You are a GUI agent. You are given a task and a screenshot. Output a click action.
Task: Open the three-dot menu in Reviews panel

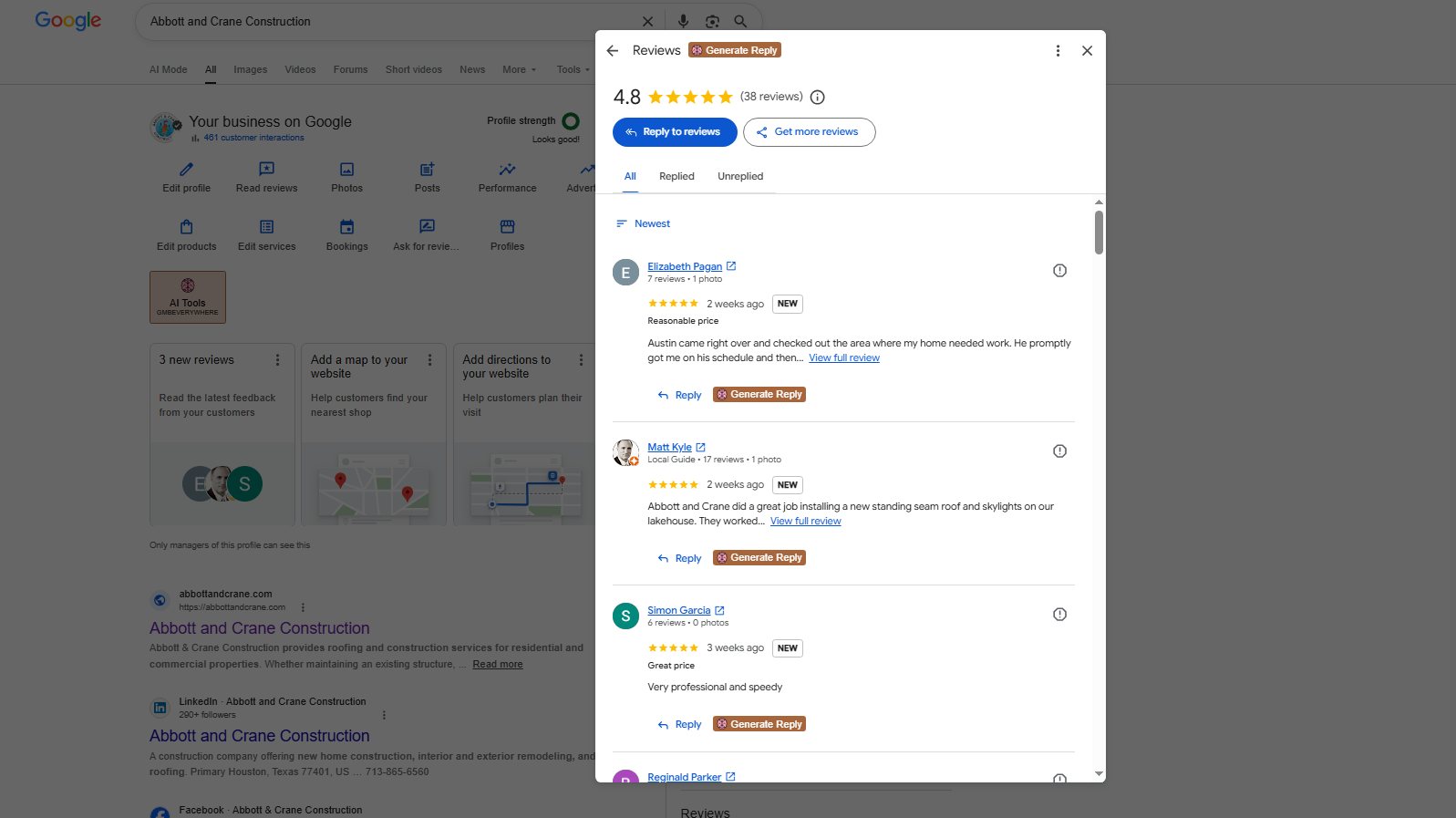(1058, 51)
